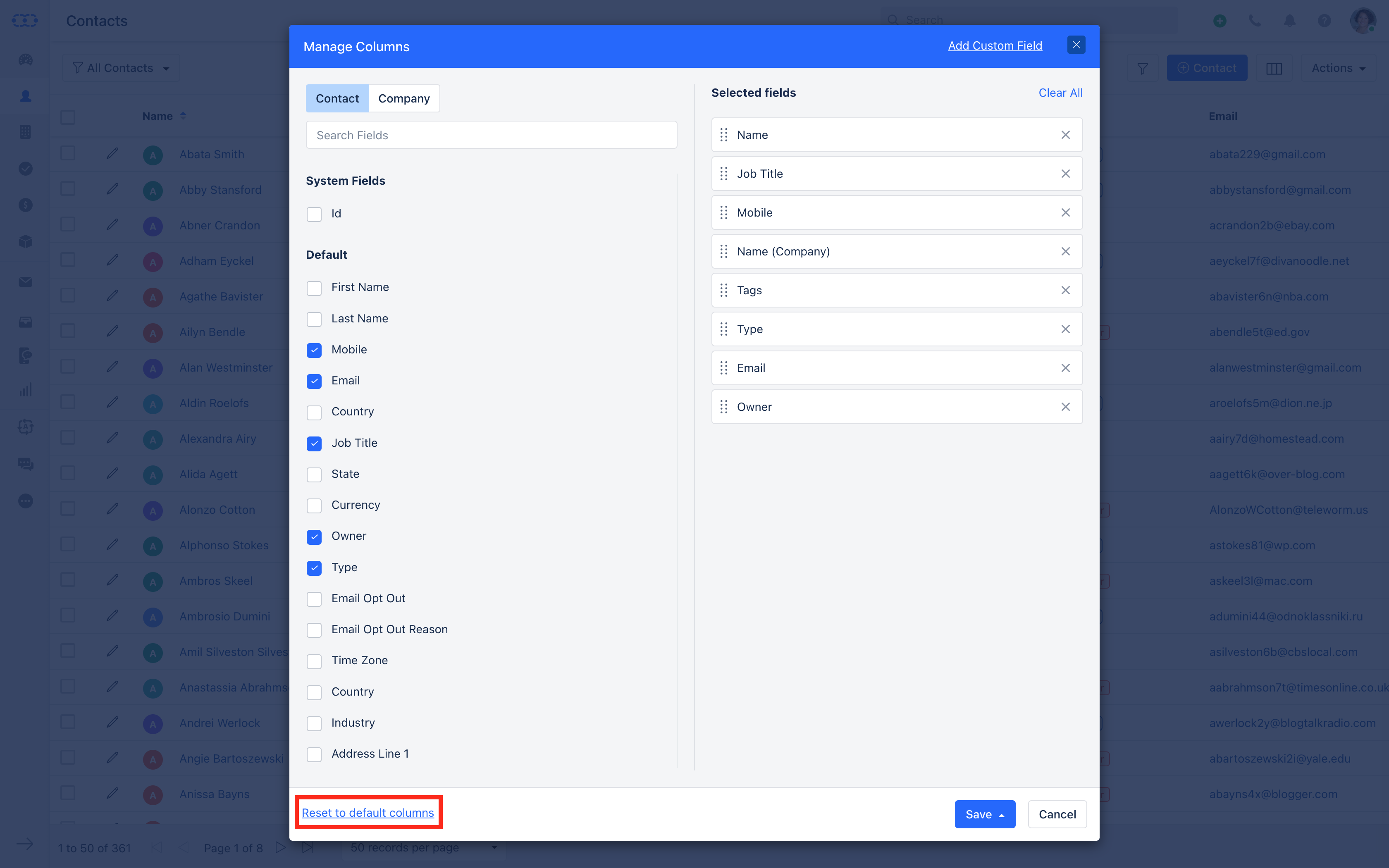Click drag handle of Owner field

[x=724, y=407]
